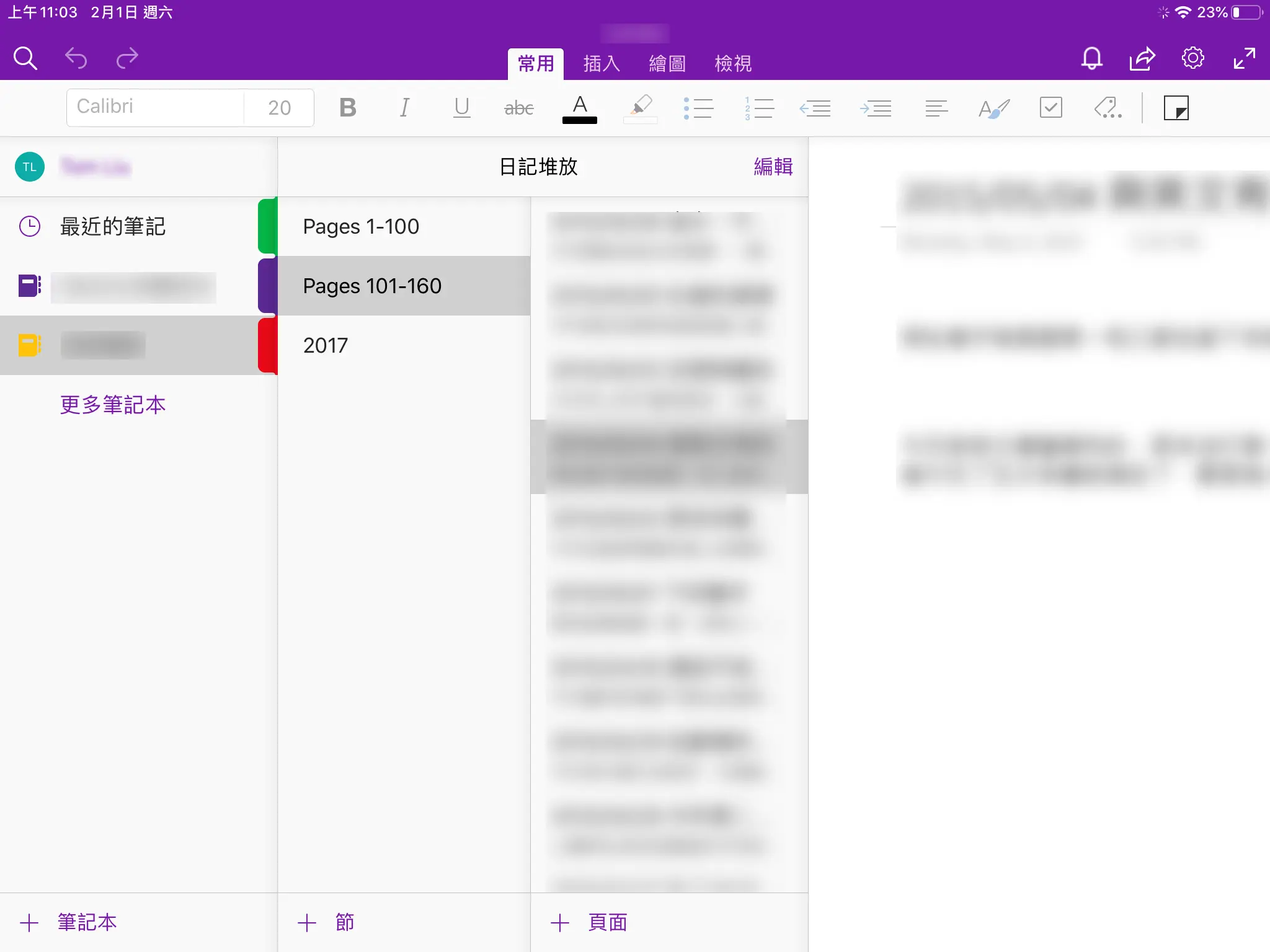
Task: Select the yellow notebook in sidebar
Action: tap(129, 345)
